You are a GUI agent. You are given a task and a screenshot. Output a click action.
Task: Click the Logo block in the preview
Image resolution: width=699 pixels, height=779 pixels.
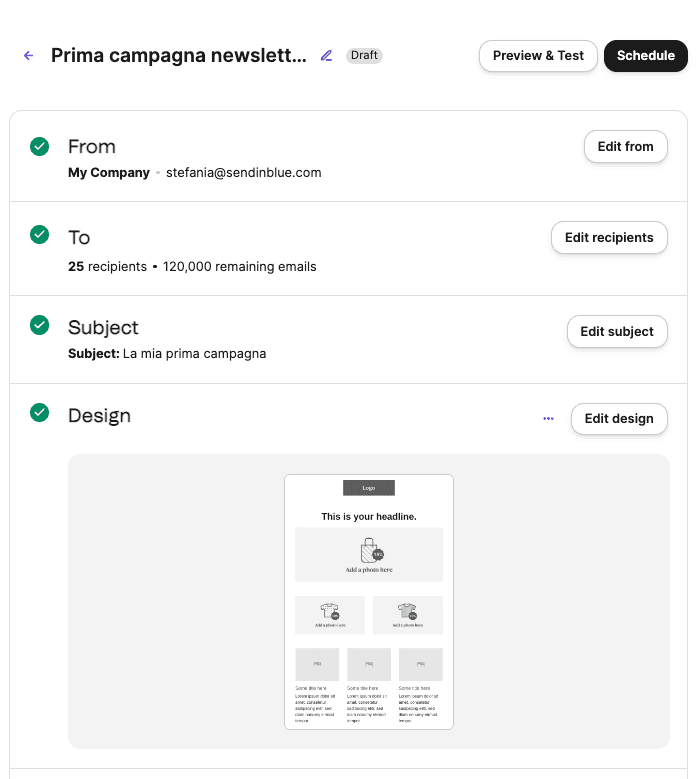pos(369,488)
